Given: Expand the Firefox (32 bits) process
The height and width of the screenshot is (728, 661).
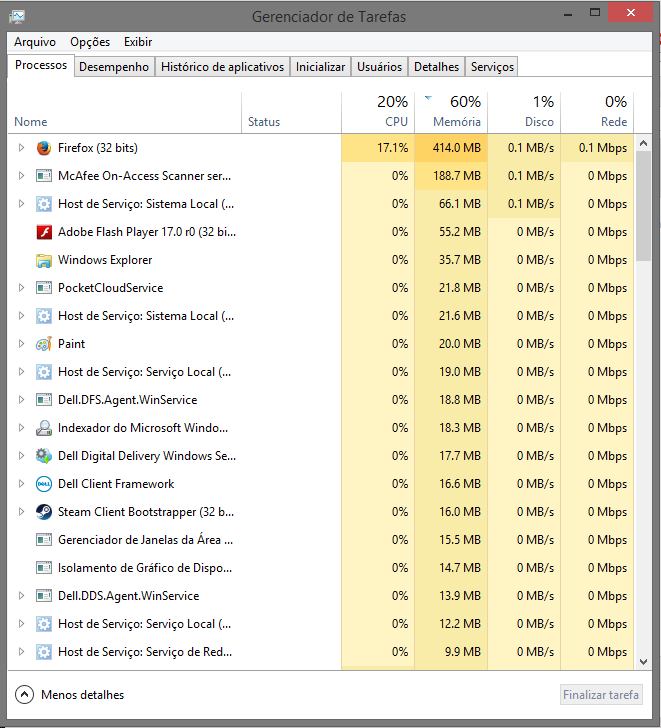Looking at the screenshot, I should (21, 148).
